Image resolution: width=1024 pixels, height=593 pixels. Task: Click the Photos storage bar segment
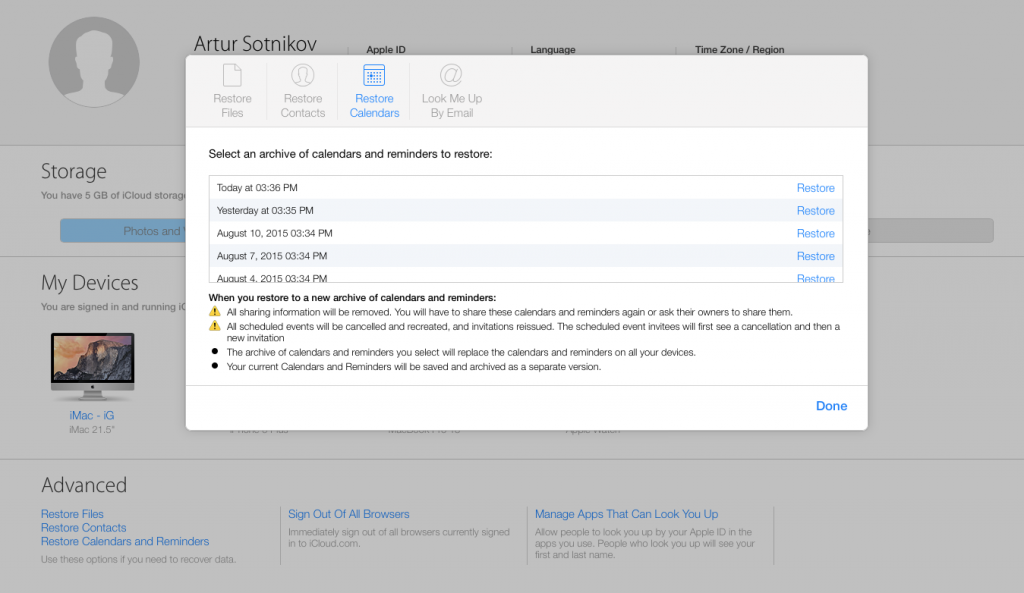click(x=122, y=231)
